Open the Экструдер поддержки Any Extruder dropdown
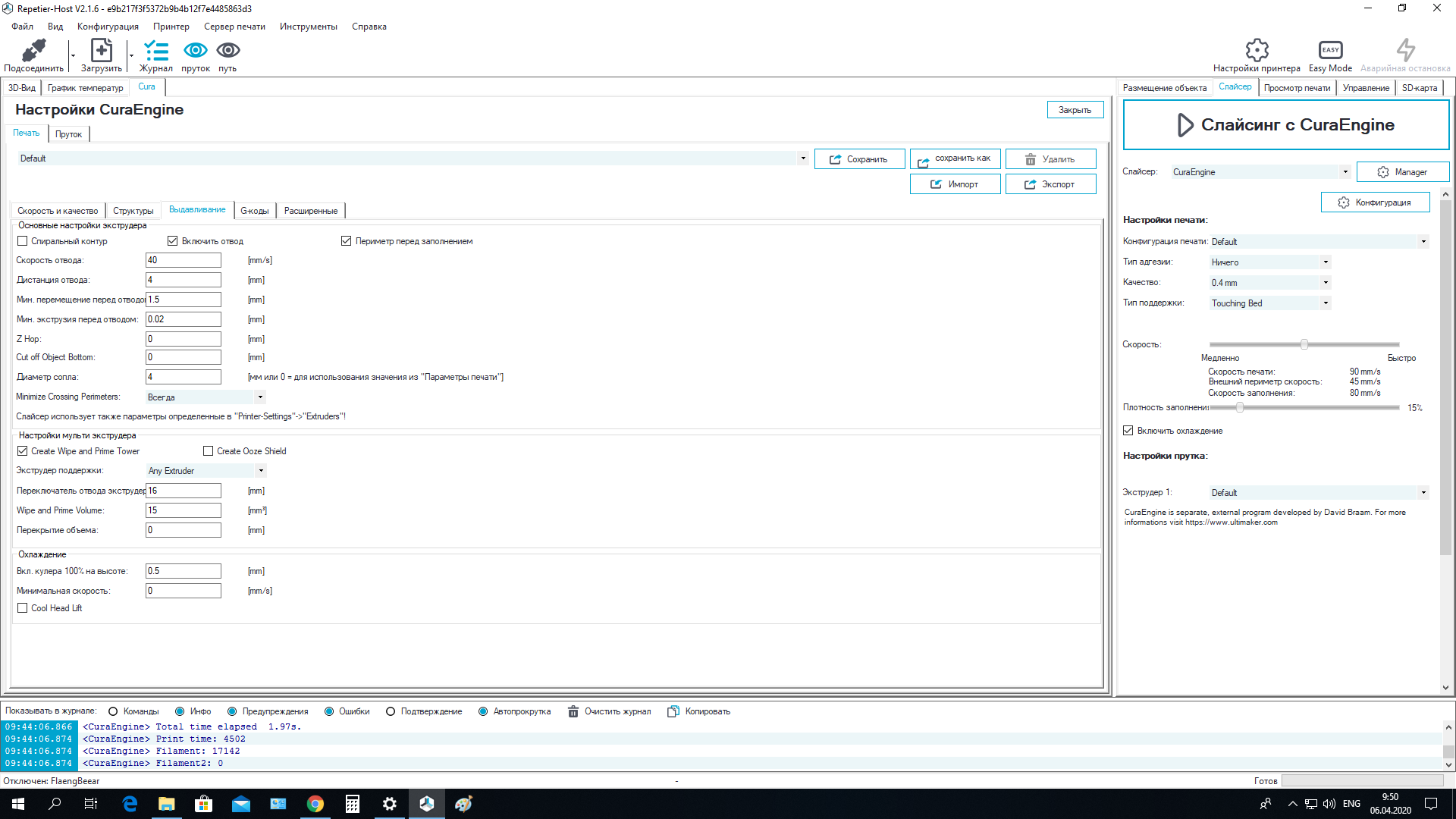This screenshot has width=1456, height=819. tap(206, 471)
